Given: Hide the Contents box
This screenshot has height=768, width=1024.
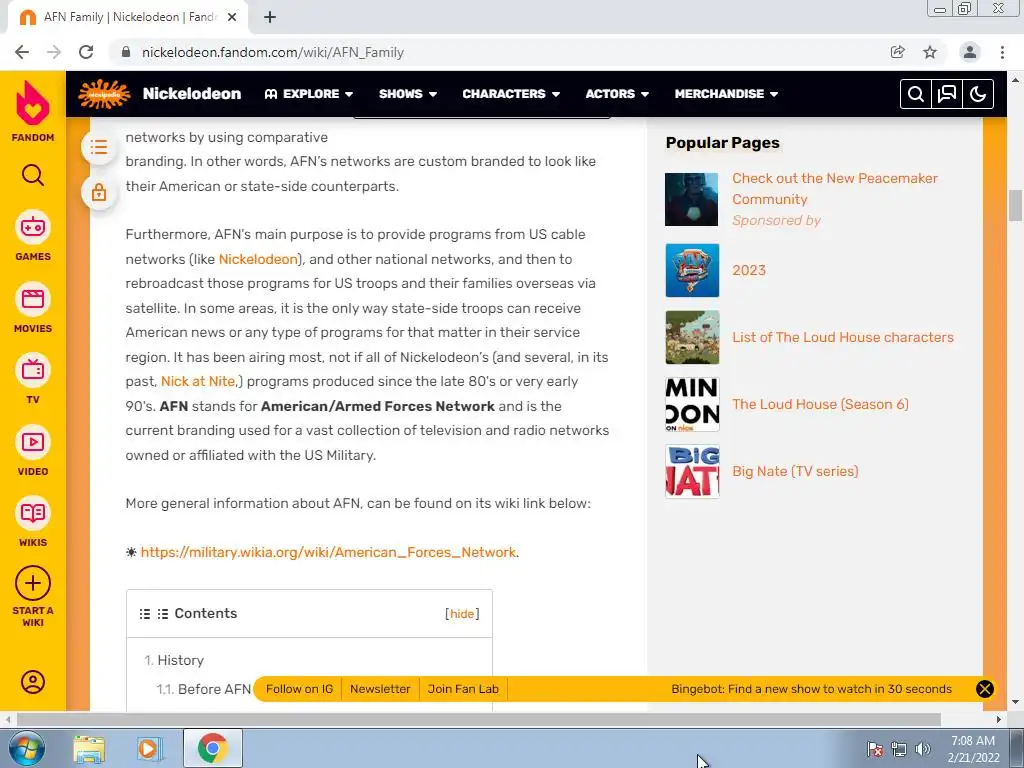Looking at the screenshot, I should point(462,614).
